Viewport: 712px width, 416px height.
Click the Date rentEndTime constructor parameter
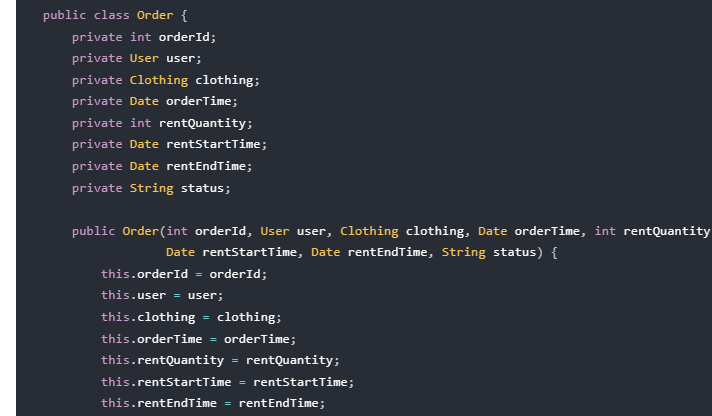(x=369, y=253)
